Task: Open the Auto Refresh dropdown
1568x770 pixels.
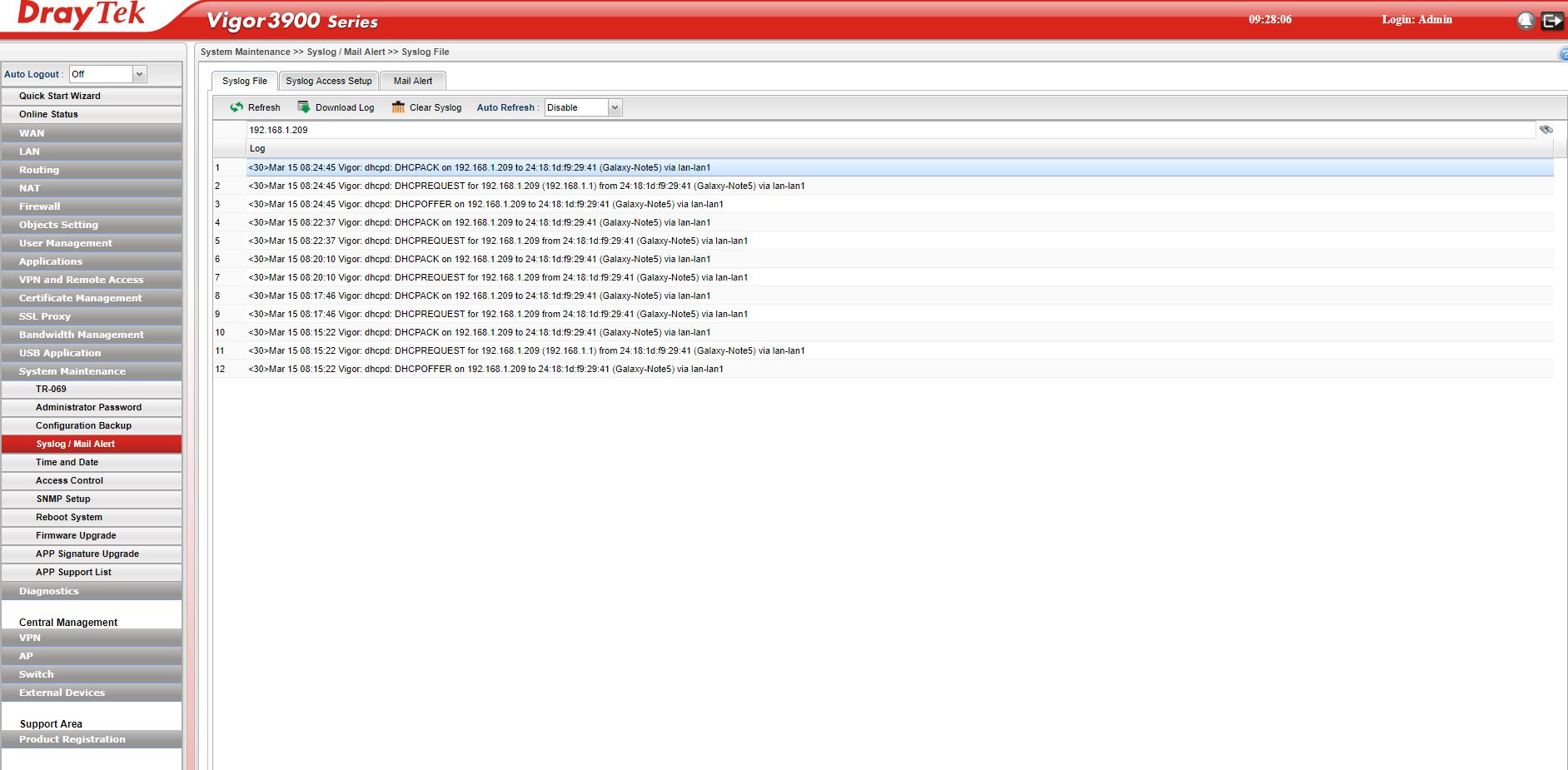Action: (615, 107)
